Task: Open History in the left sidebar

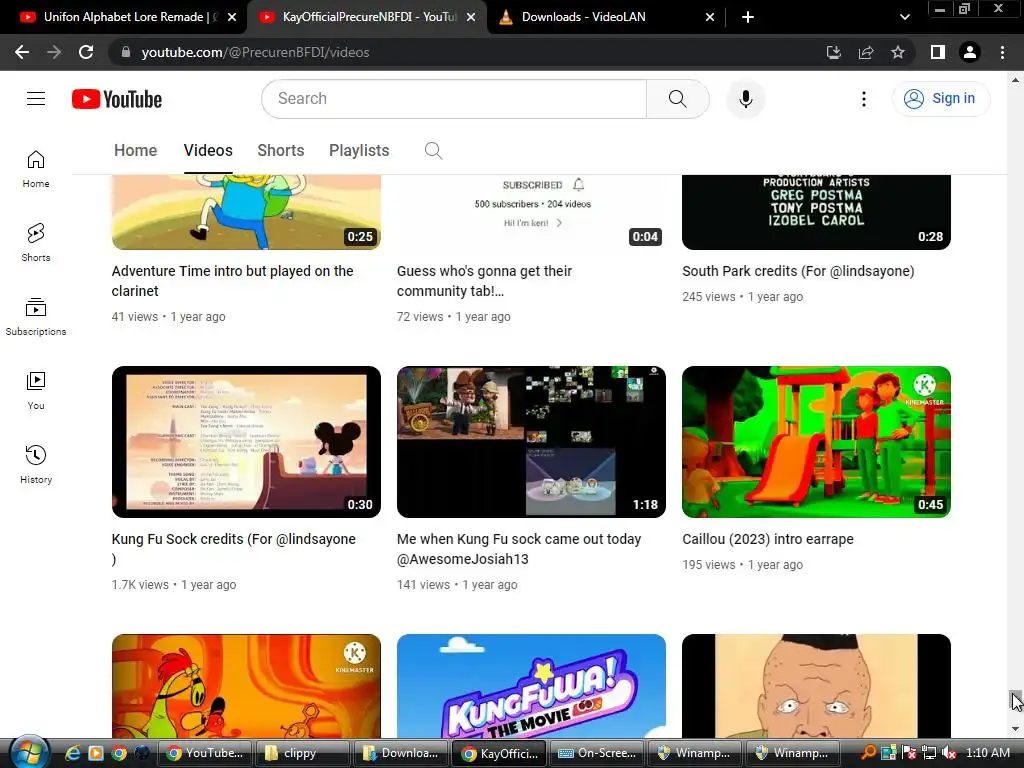Action: [36, 464]
